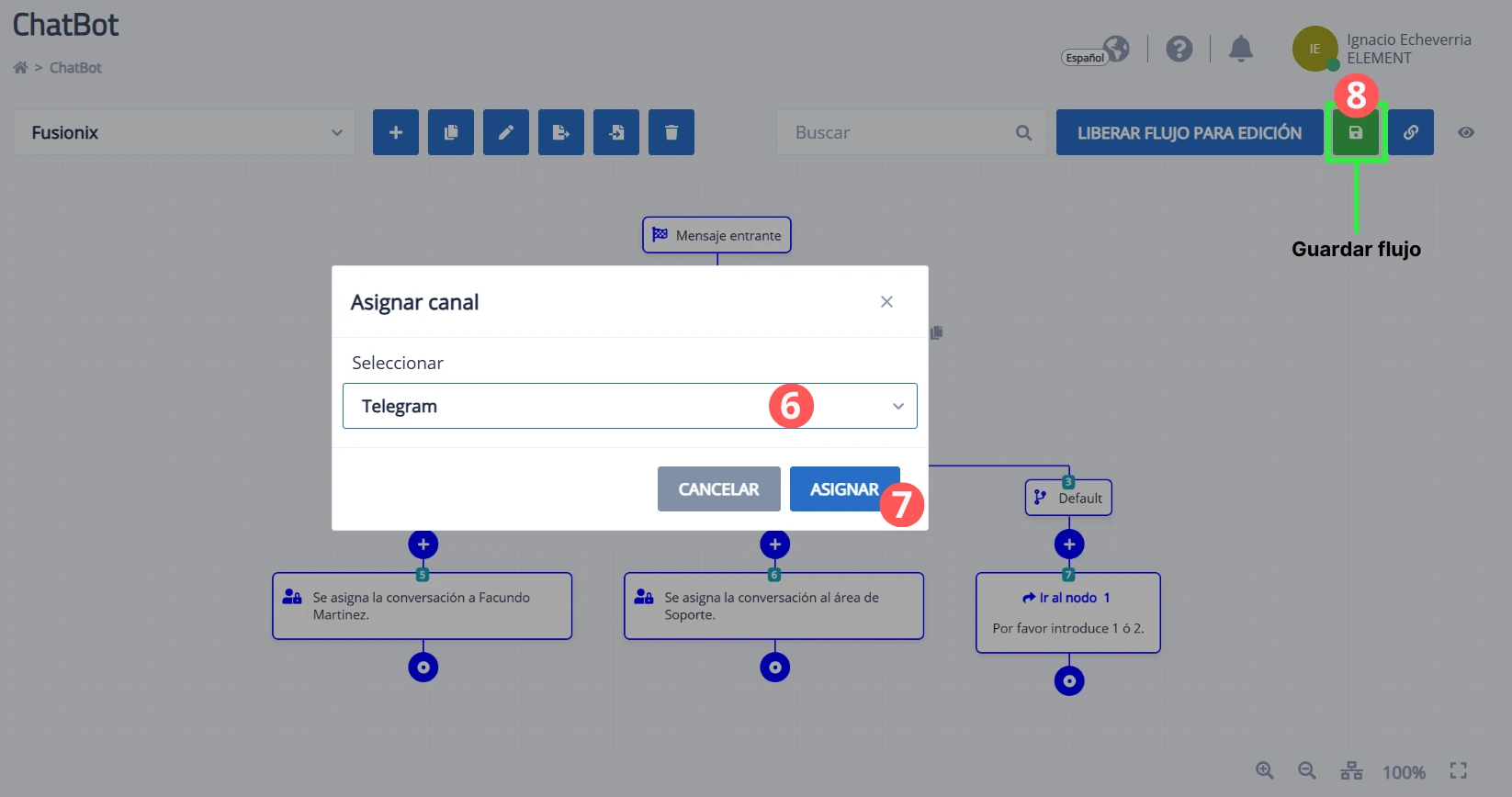
Task: Select the Default branch node
Action: tap(1068, 498)
